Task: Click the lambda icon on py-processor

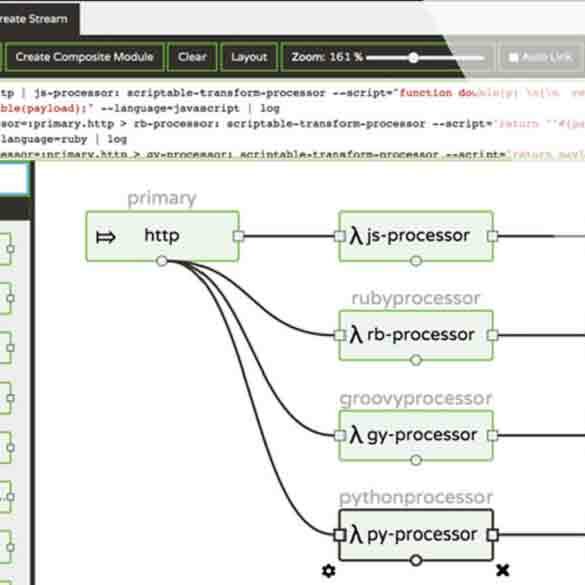Action: (x=356, y=535)
